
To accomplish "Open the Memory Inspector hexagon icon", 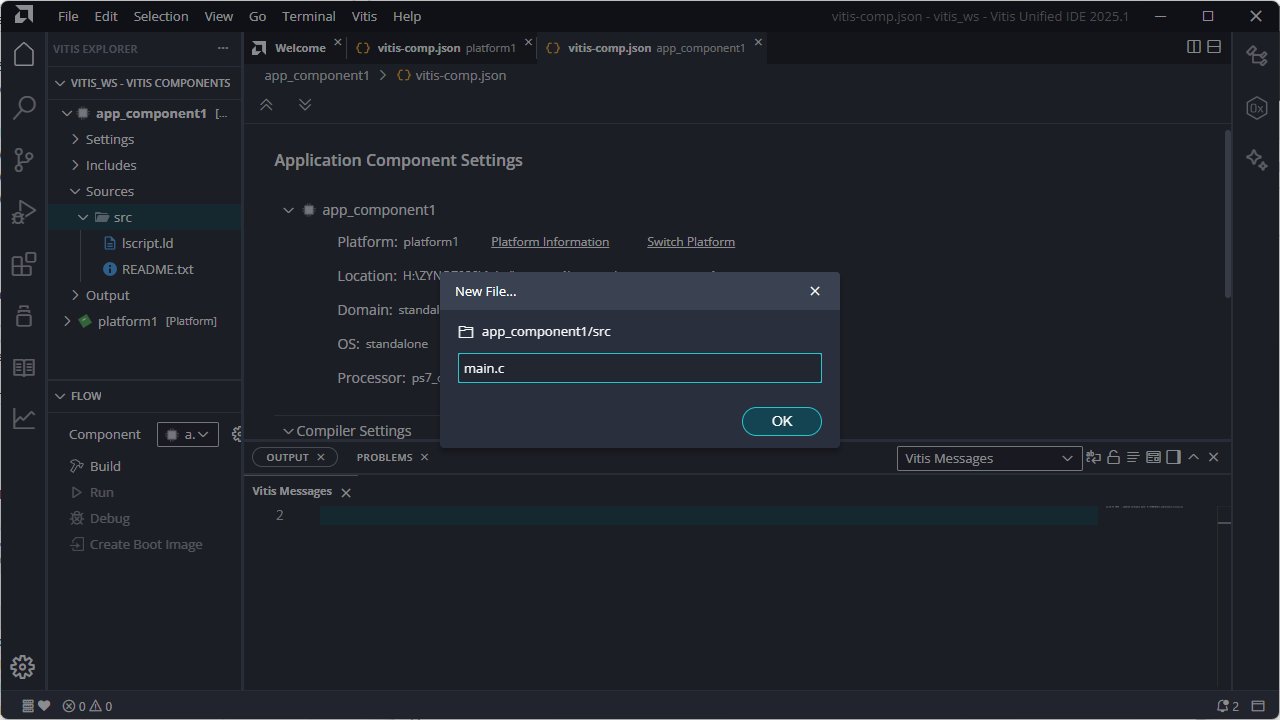I will tap(1256, 108).
